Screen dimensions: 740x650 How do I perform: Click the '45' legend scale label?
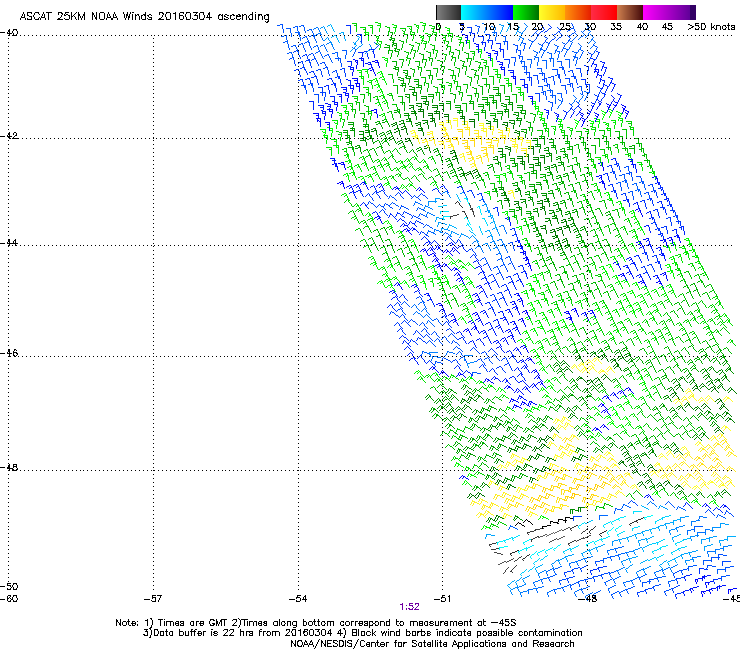coord(667,27)
